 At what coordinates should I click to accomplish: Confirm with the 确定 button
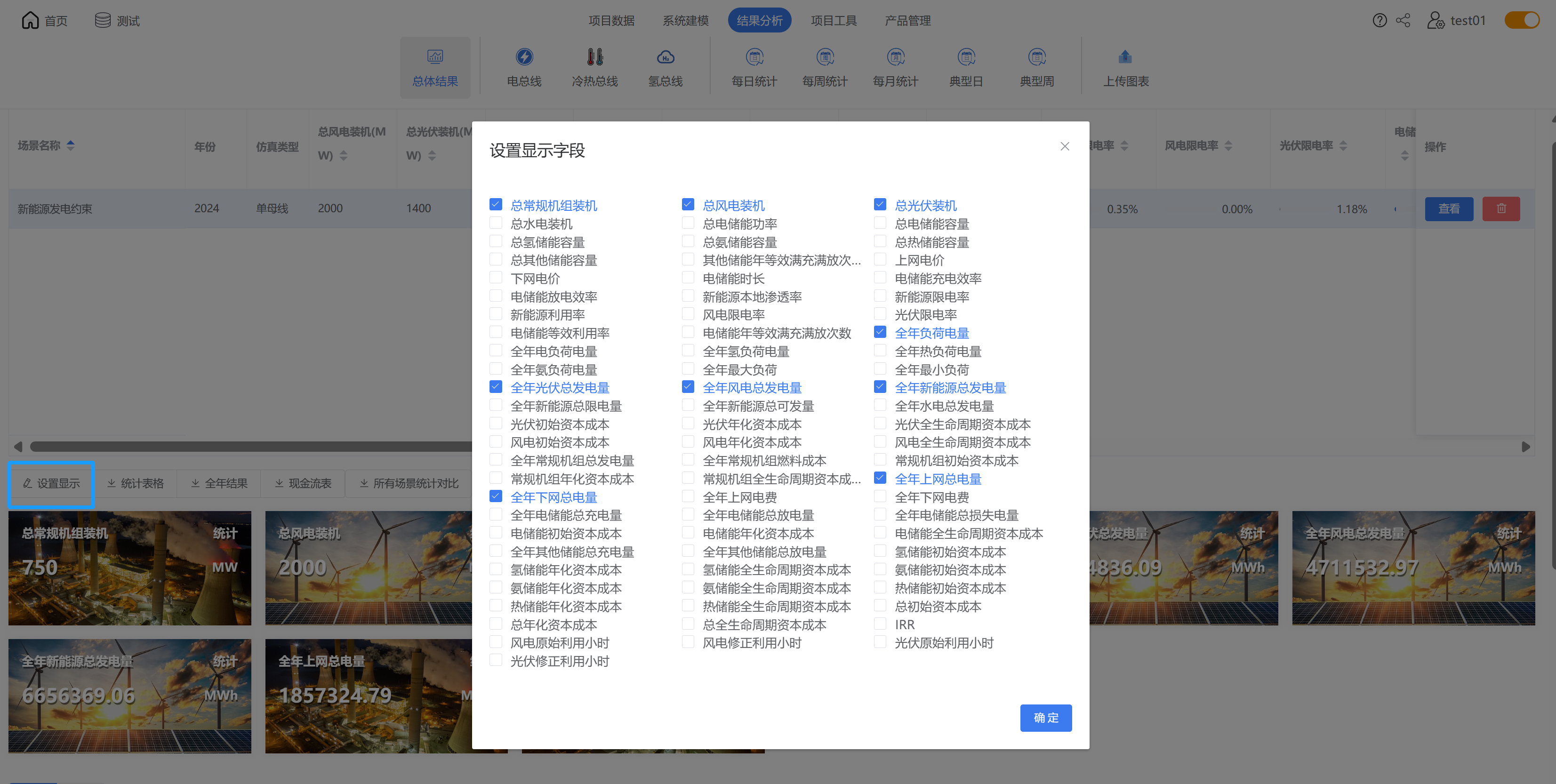pyautogui.click(x=1046, y=718)
